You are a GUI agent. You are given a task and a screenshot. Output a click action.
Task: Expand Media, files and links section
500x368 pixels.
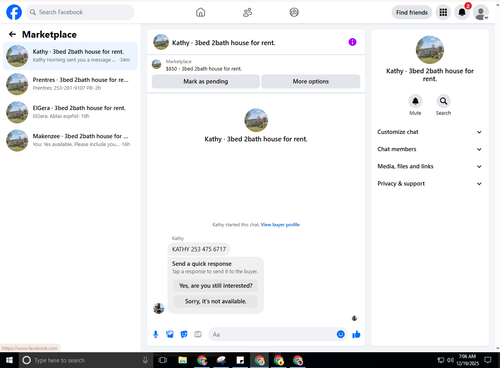(x=429, y=166)
